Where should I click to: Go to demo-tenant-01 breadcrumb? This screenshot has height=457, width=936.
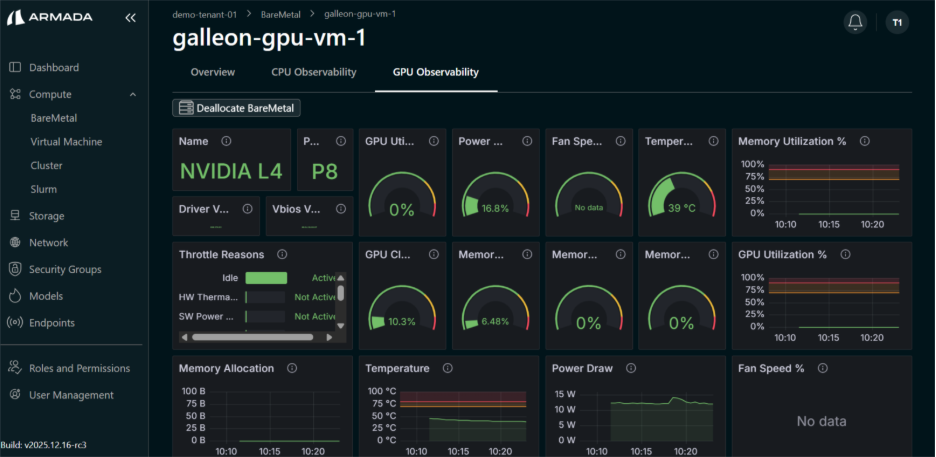click(205, 14)
